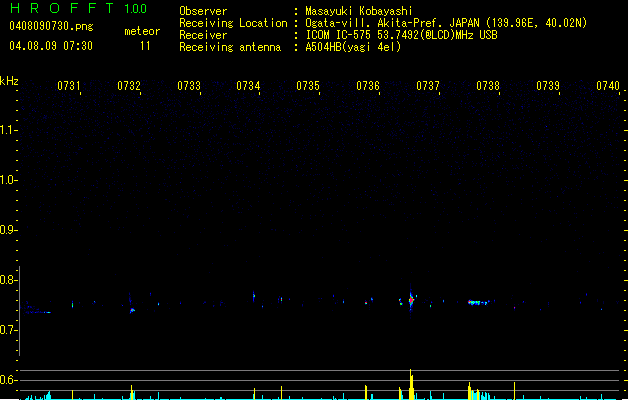Click the 1.1 kHz frequency axis label
Image resolution: width=629 pixels, height=400 pixels.
pos(8,130)
